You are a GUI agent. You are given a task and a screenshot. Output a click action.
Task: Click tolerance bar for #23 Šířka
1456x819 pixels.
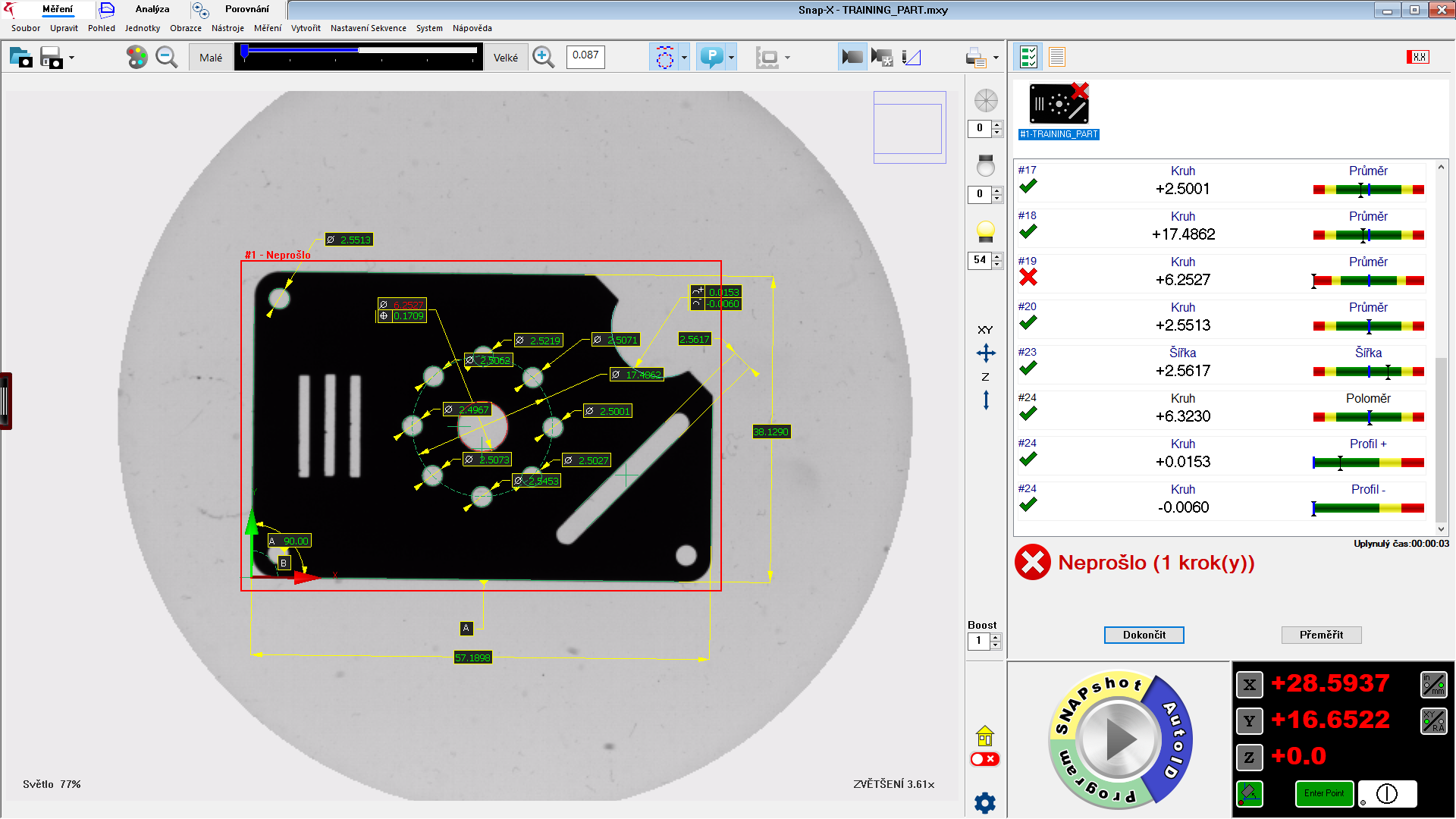[1368, 372]
